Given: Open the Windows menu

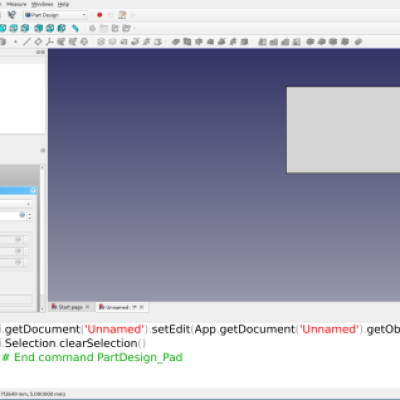Looking at the screenshot, I should click(42, 4).
